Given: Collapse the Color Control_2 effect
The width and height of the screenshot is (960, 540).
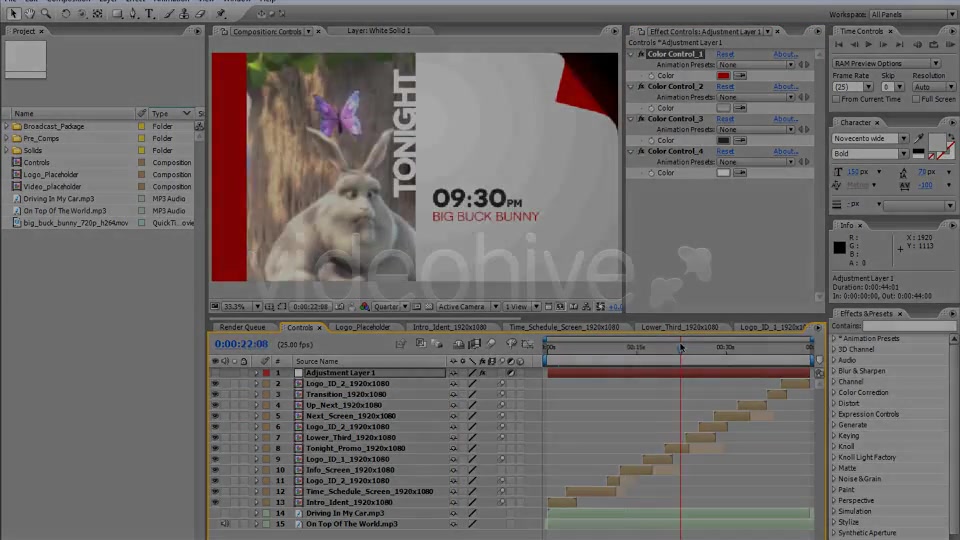Looking at the screenshot, I should (x=631, y=87).
